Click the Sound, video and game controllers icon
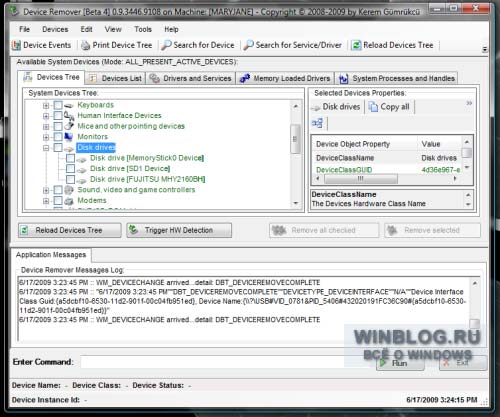 point(69,190)
